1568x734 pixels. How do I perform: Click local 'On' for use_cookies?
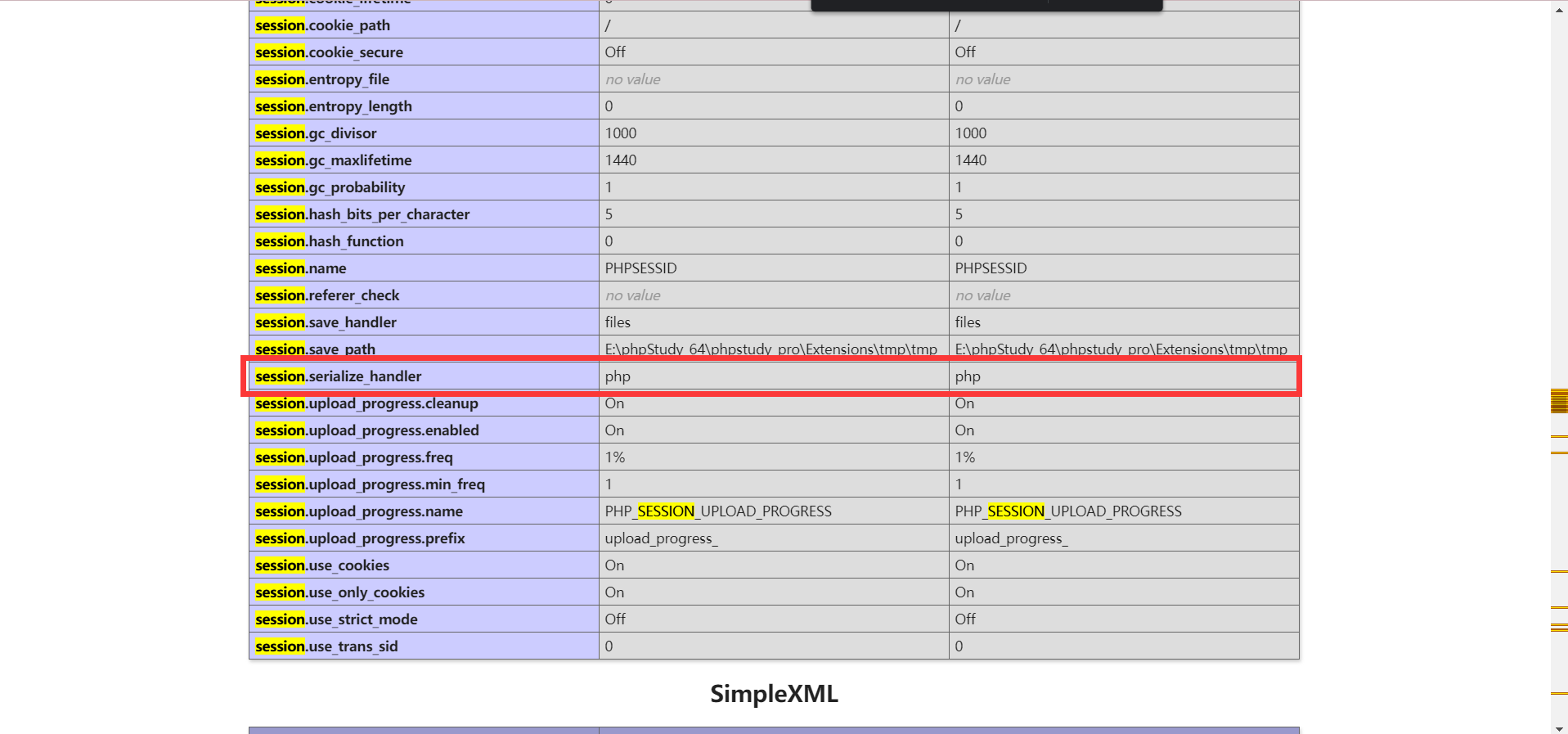614,565
